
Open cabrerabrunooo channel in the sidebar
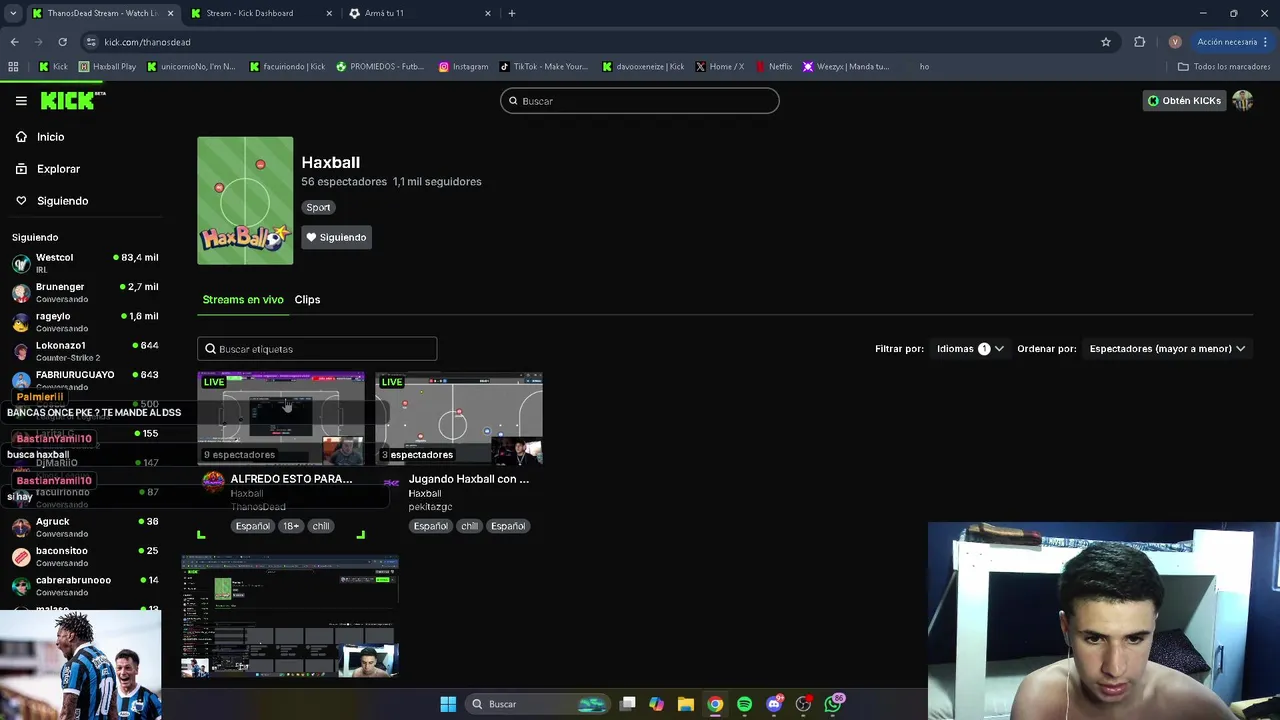click(85, 585)
